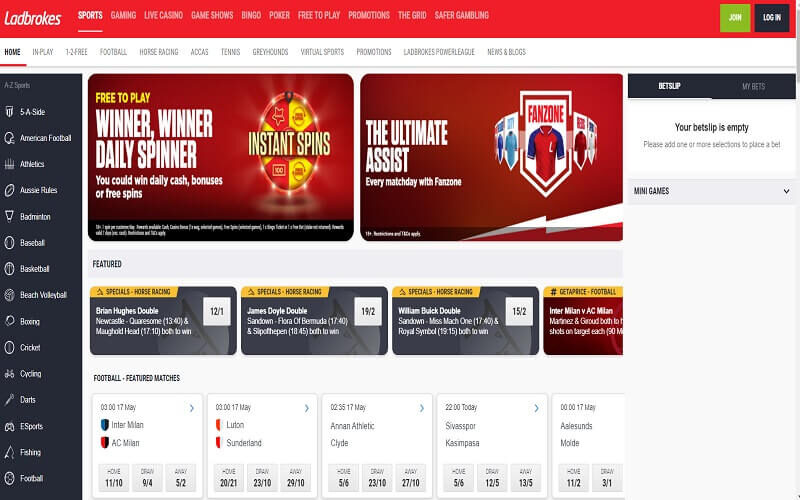Switch to the In-Play tab
Screen dimensions: 800x500
point(43,52)
